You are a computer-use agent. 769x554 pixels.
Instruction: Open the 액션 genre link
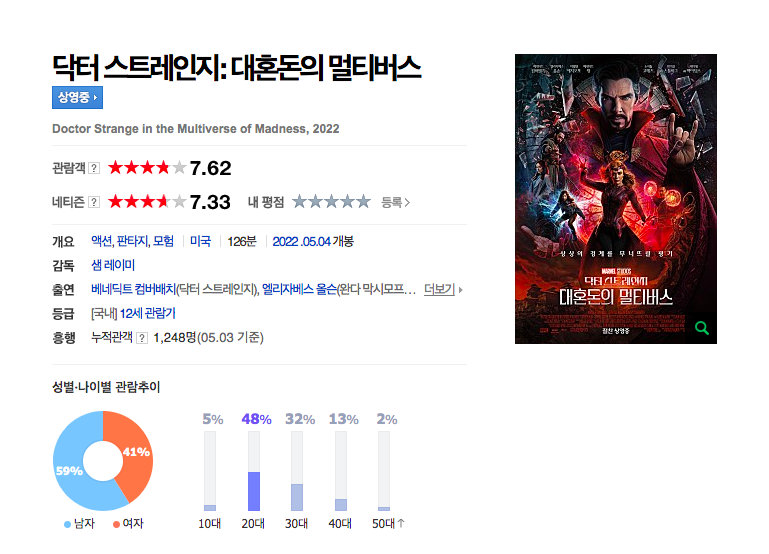coord(102,241)
